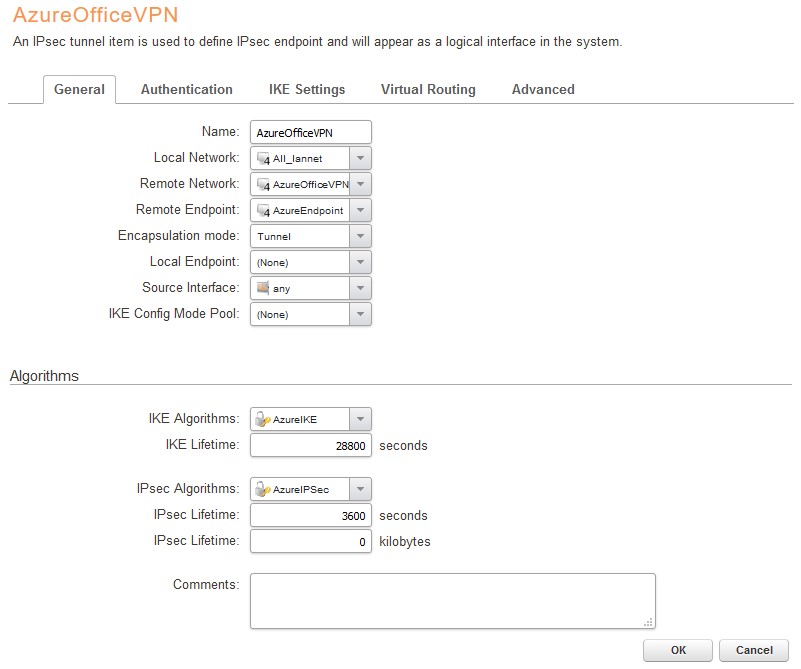Open the Local Endpoint dropdown arrow
801x669 pixels.
click(x=360, y=262)
